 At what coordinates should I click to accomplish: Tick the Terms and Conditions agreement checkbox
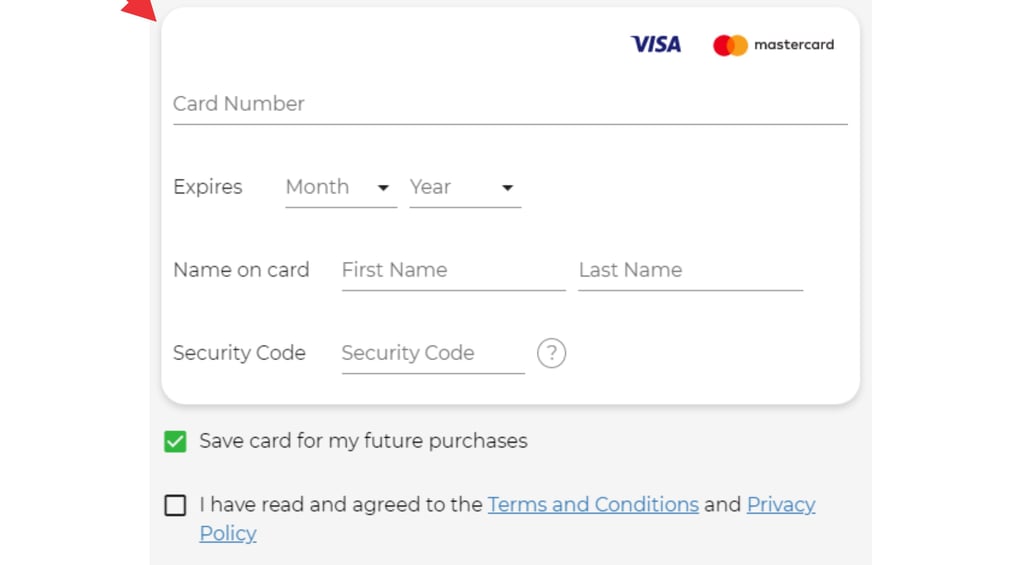tap(175, 505)
